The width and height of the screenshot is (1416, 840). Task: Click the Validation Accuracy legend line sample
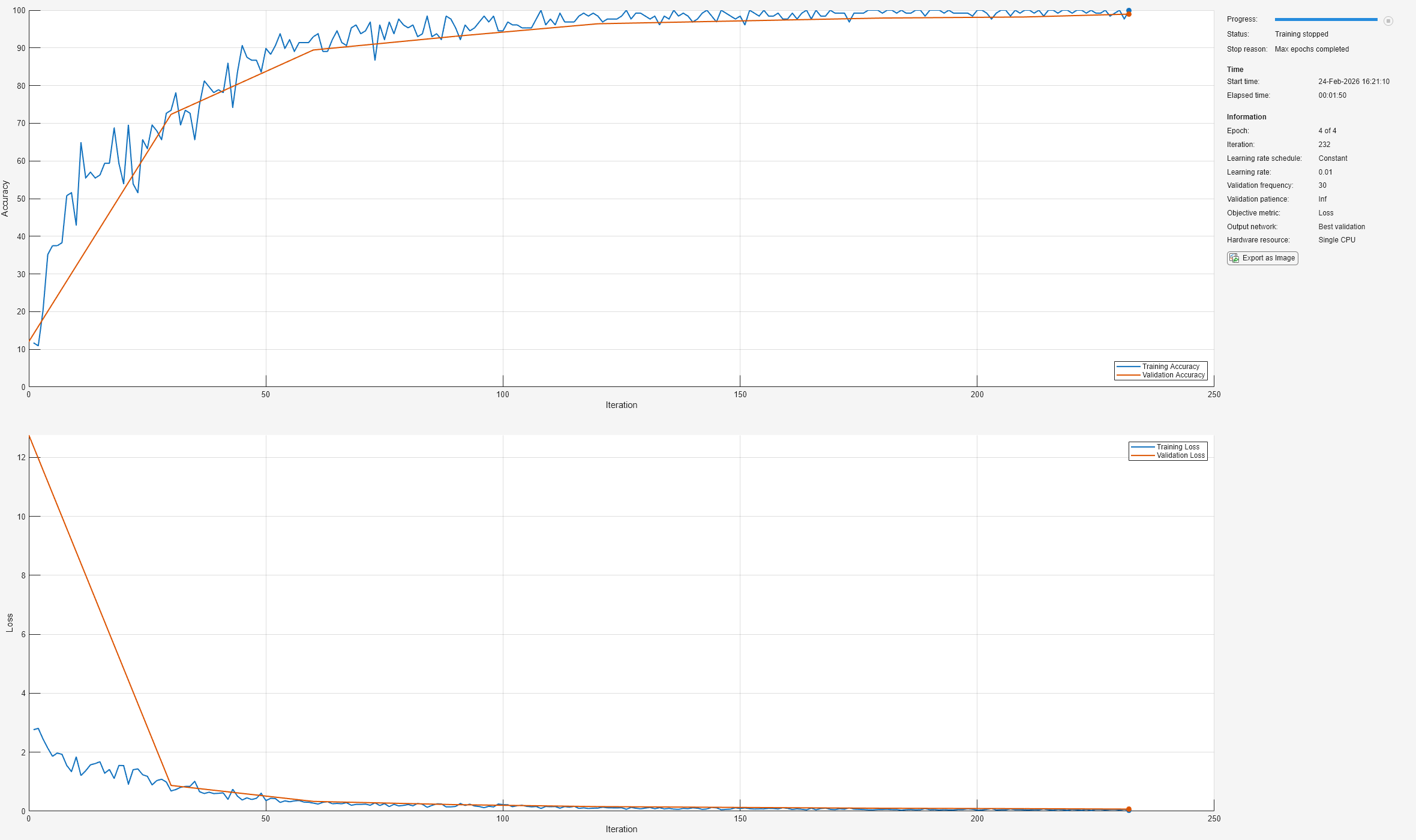tap(1128, 375)
